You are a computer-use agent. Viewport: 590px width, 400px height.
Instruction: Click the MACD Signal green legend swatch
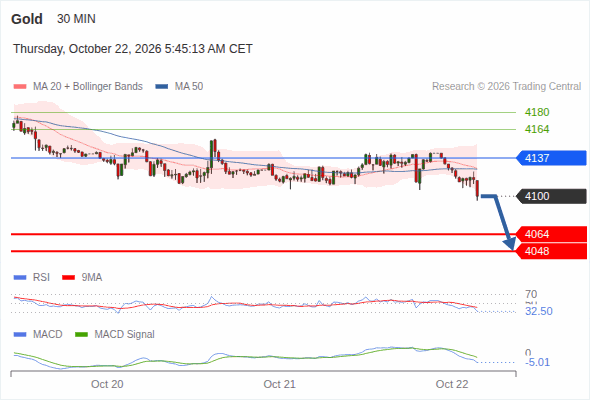[x=81, y=335]
